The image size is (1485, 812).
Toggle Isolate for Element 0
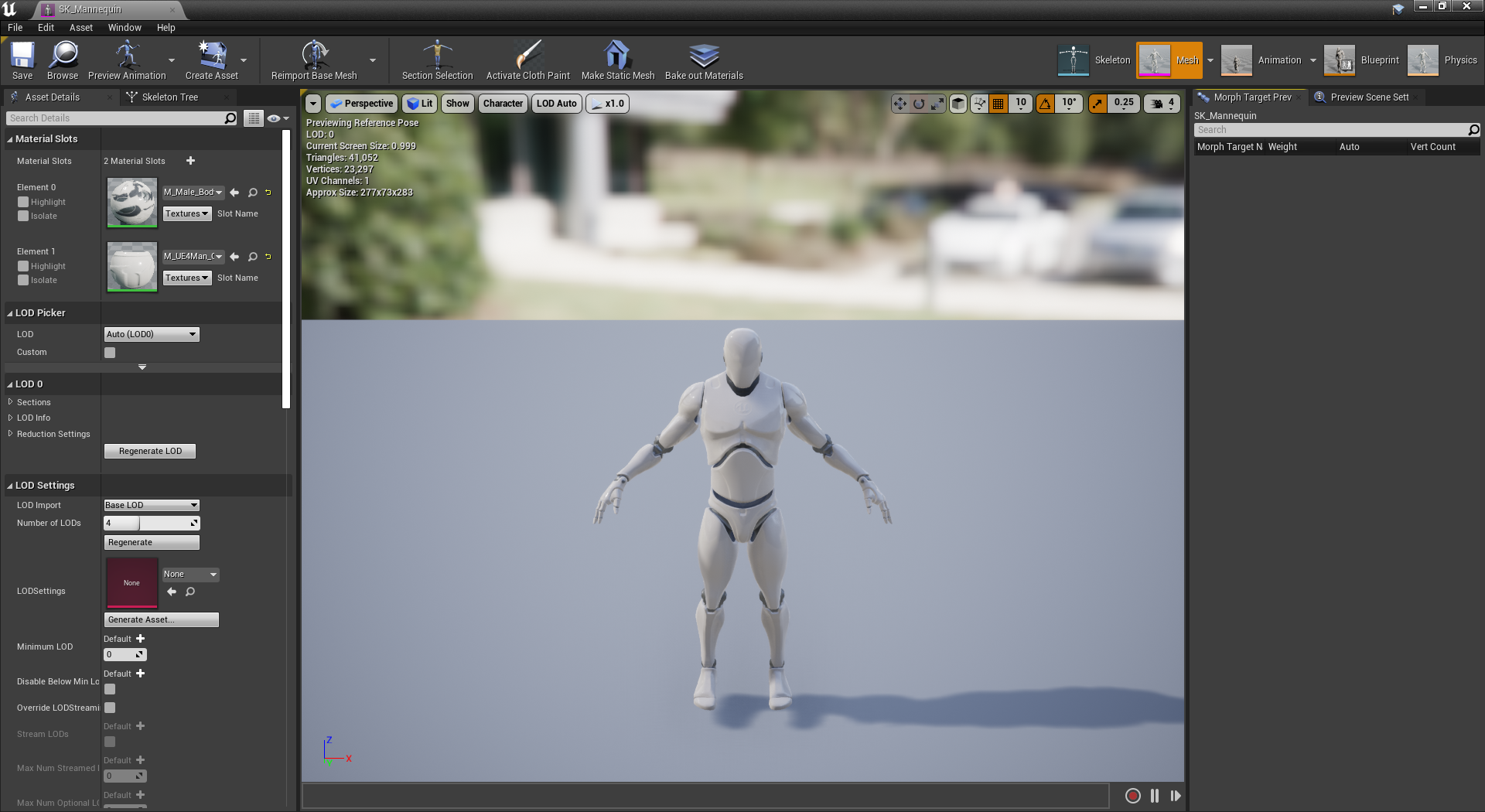pos(23,217)
